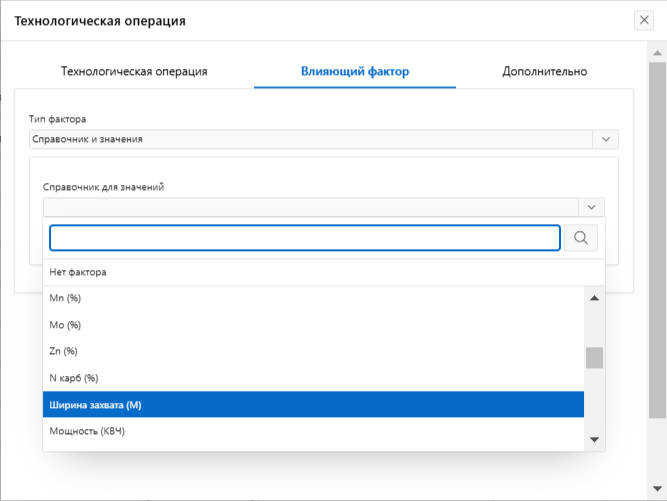
Task: Open the Тип фактора dropdown arrow
Action: tap(605, 140)
